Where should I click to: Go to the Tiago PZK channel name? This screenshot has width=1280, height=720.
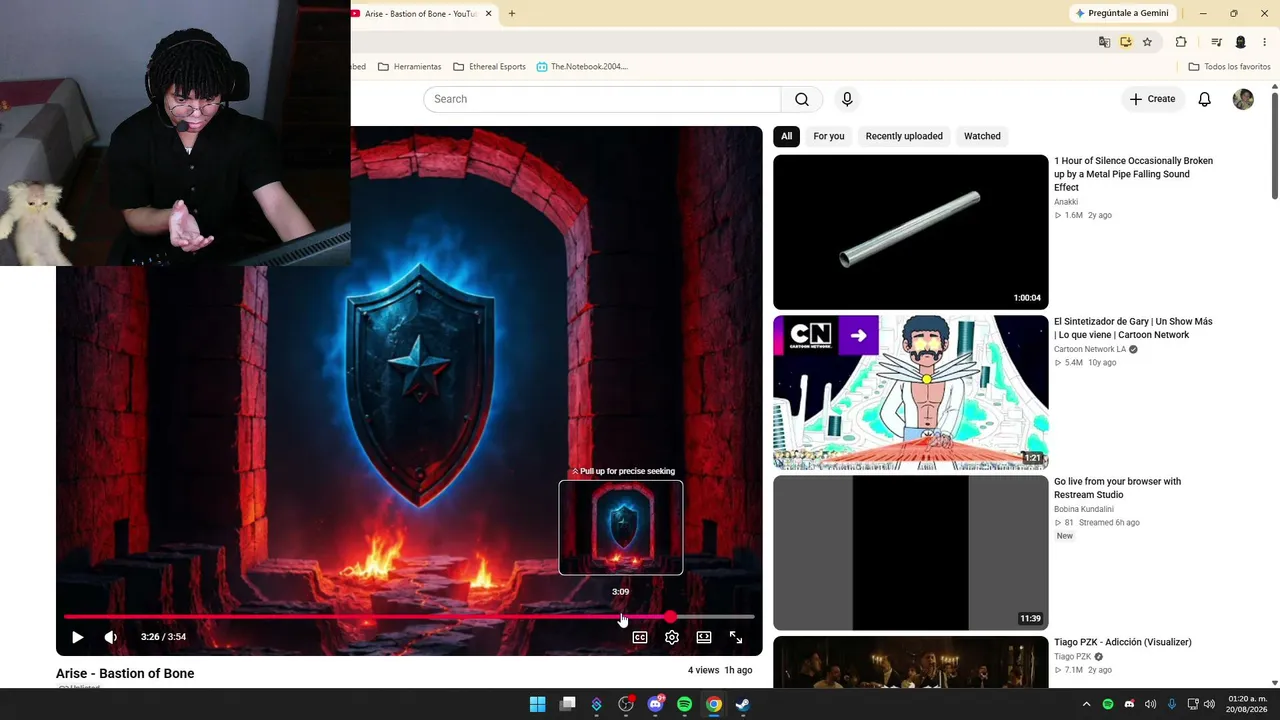(1072, 657)
